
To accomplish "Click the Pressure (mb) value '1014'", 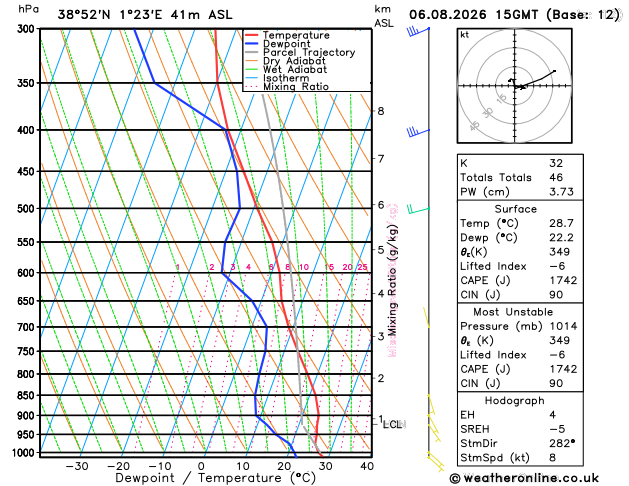I will click(563, 326).
